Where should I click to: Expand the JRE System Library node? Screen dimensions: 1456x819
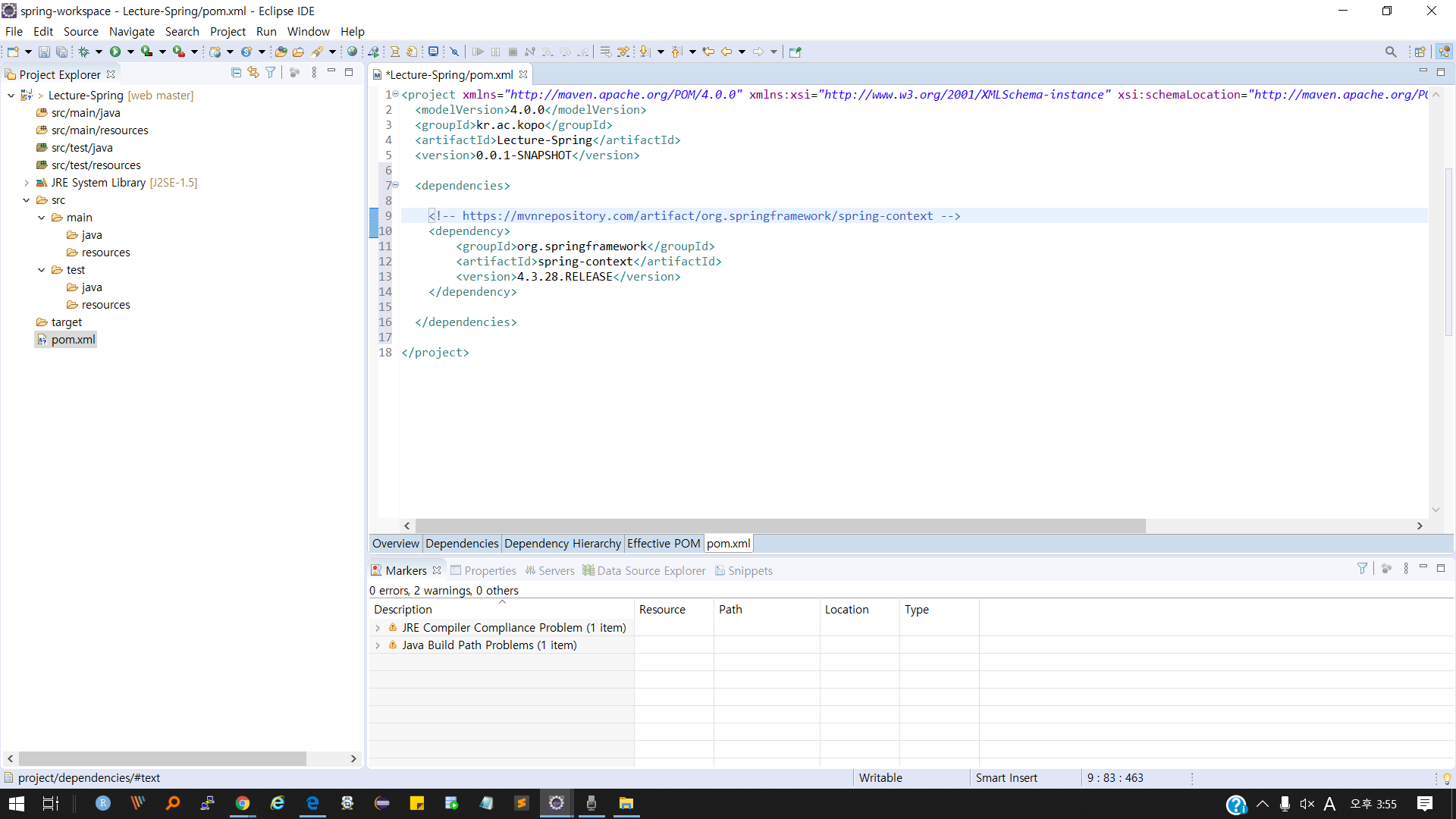pyautogui.click(x=27, y=183)
